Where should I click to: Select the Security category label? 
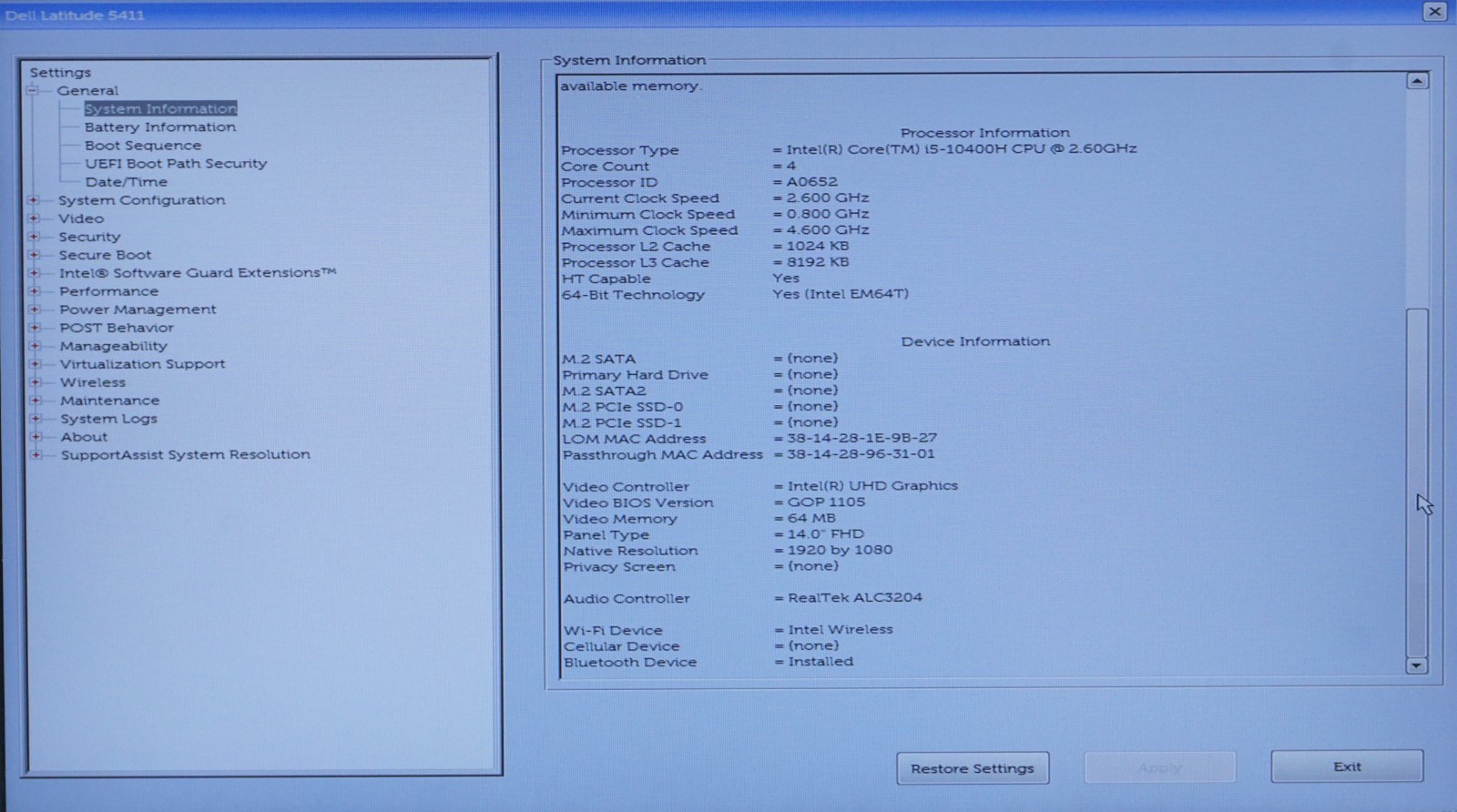89,237
